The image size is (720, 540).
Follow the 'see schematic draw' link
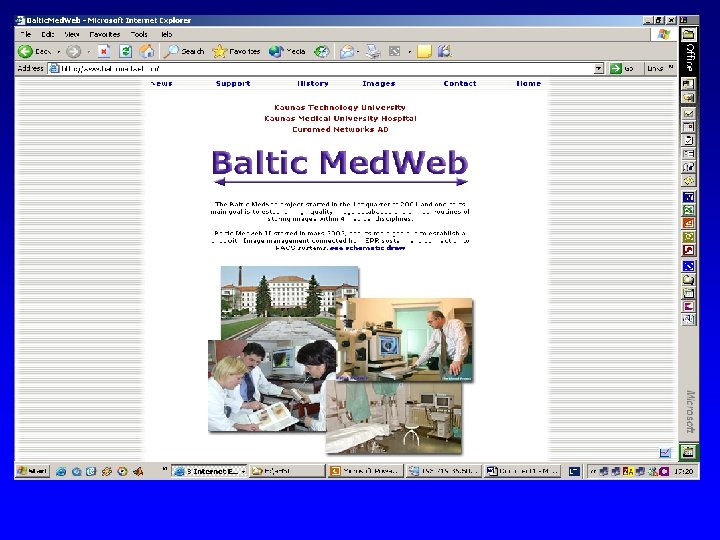click(x=367, y=248)
